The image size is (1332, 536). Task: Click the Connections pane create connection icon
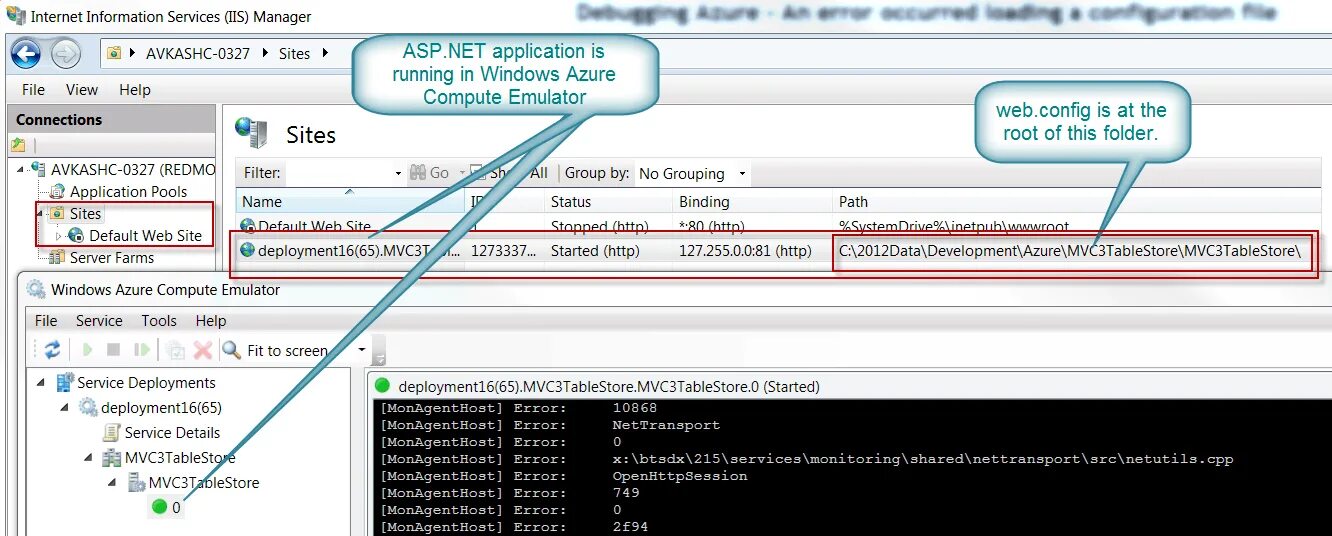[x=18, y=145]
